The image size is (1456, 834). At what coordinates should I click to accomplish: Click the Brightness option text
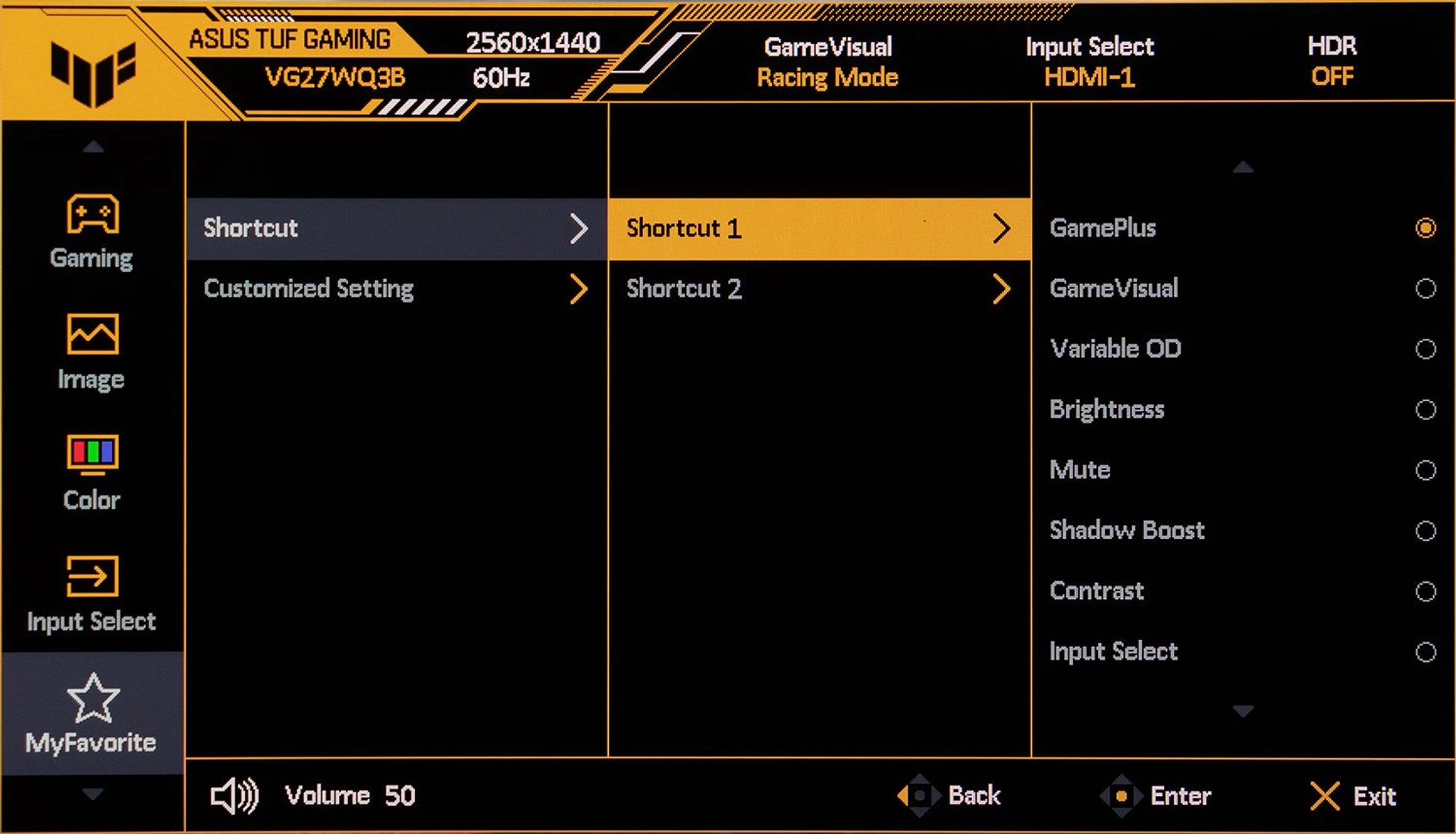pyautogui.click(x=1106, y=410)
